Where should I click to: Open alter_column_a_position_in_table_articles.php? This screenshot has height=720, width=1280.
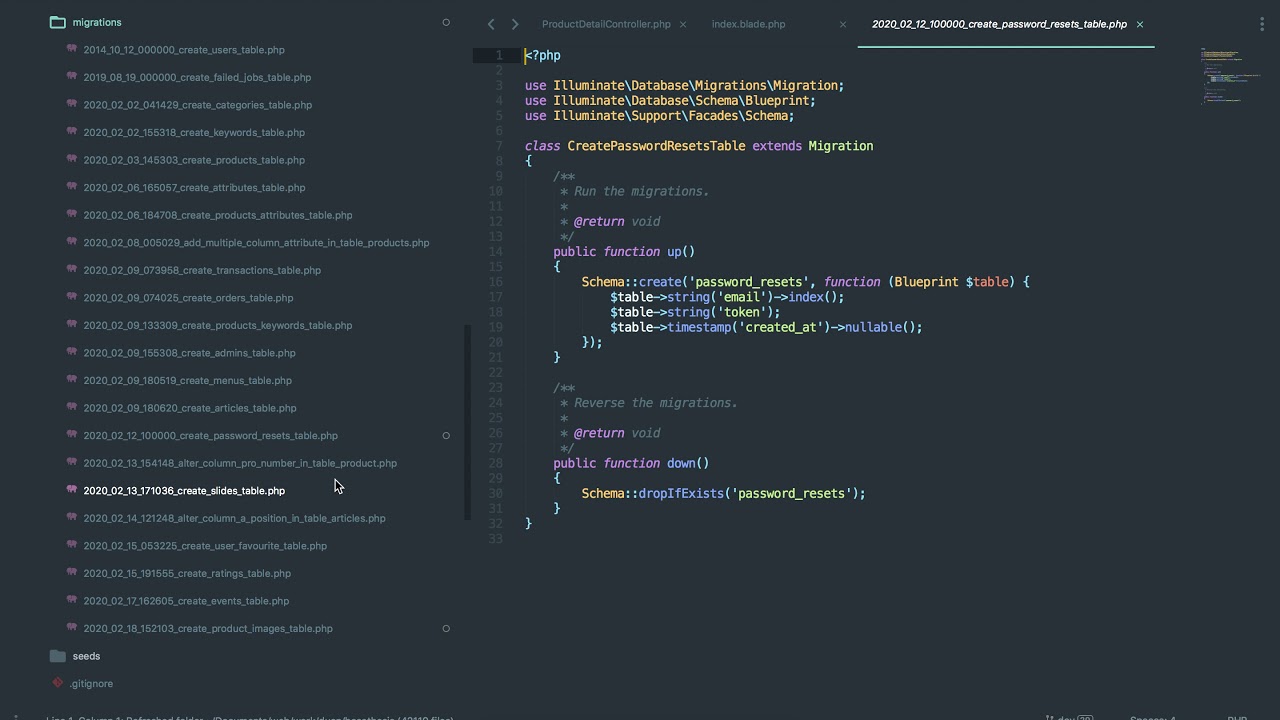point(234,518)
